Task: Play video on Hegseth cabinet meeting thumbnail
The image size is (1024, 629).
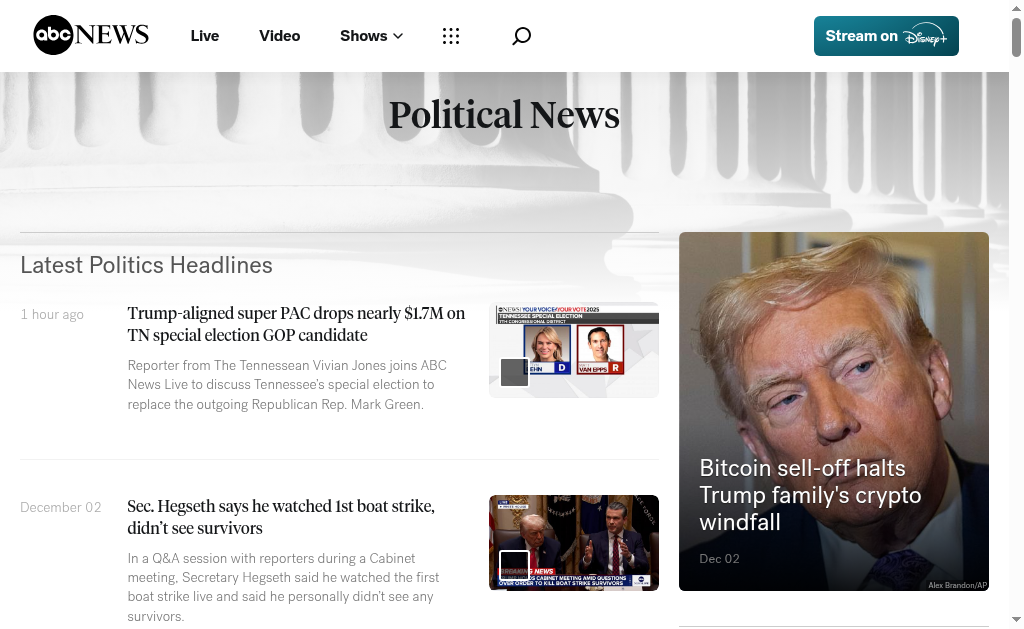Action: (x=514, y=565)
